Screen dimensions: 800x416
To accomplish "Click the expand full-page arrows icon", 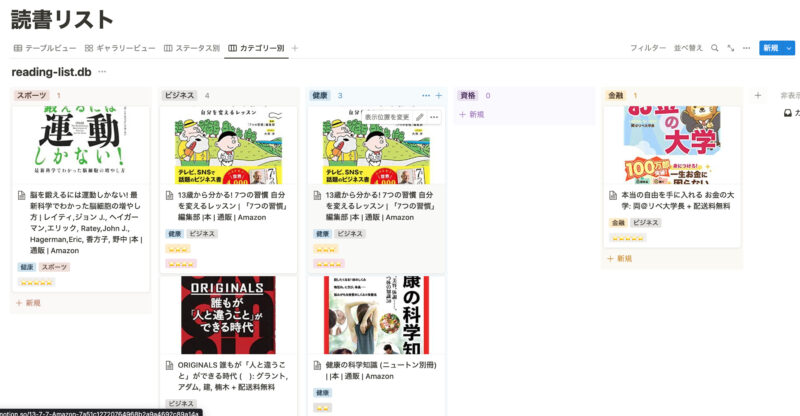I will coord(731,48).
